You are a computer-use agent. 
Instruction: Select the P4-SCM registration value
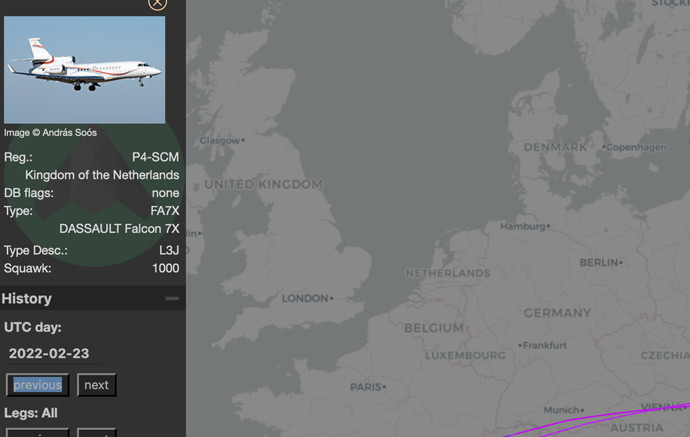(x=156, y=157)
